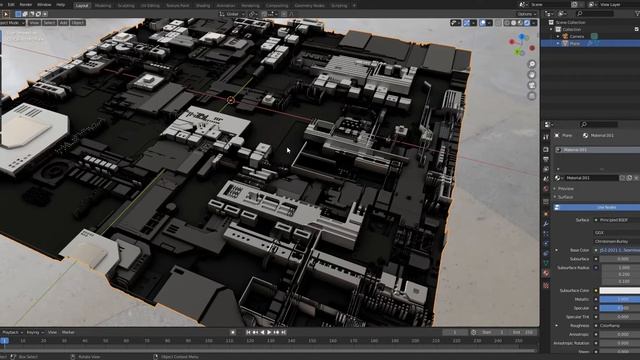Viewport: 640px width, 360px height.
Task: Toggle proportional editing icon
Action: [x=284, y=14]
